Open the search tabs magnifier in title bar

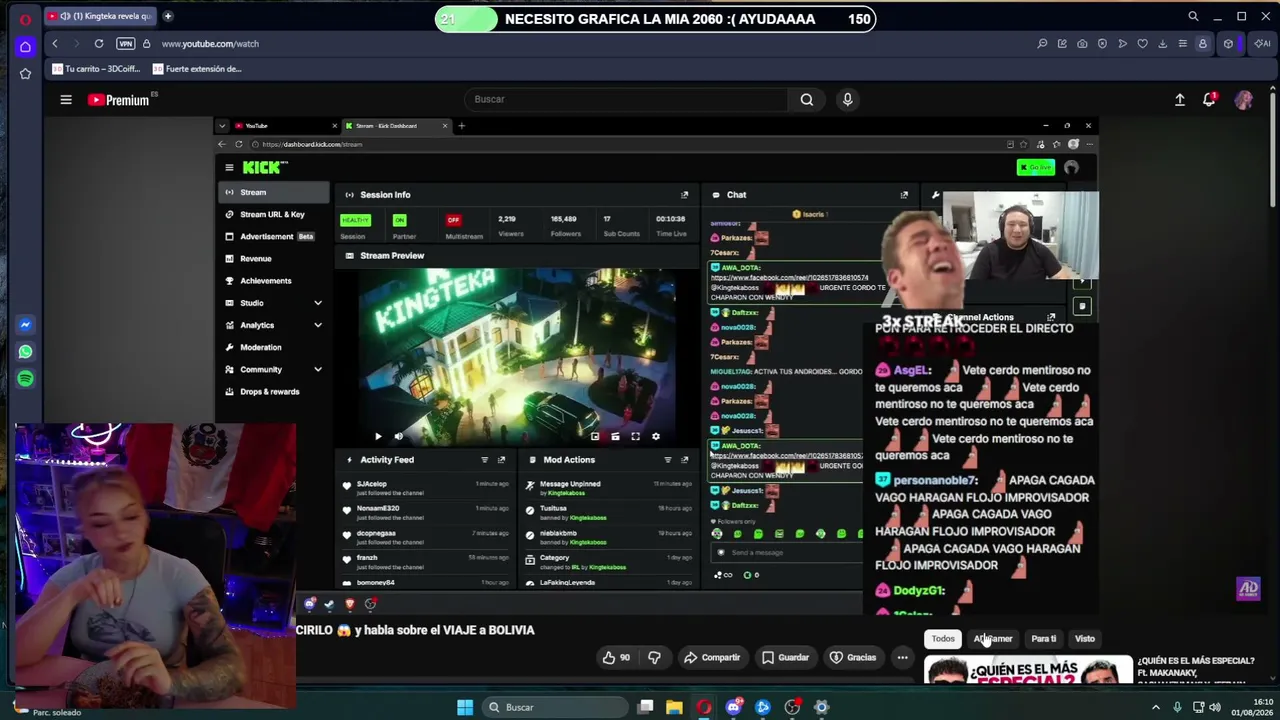point(1193,17)
